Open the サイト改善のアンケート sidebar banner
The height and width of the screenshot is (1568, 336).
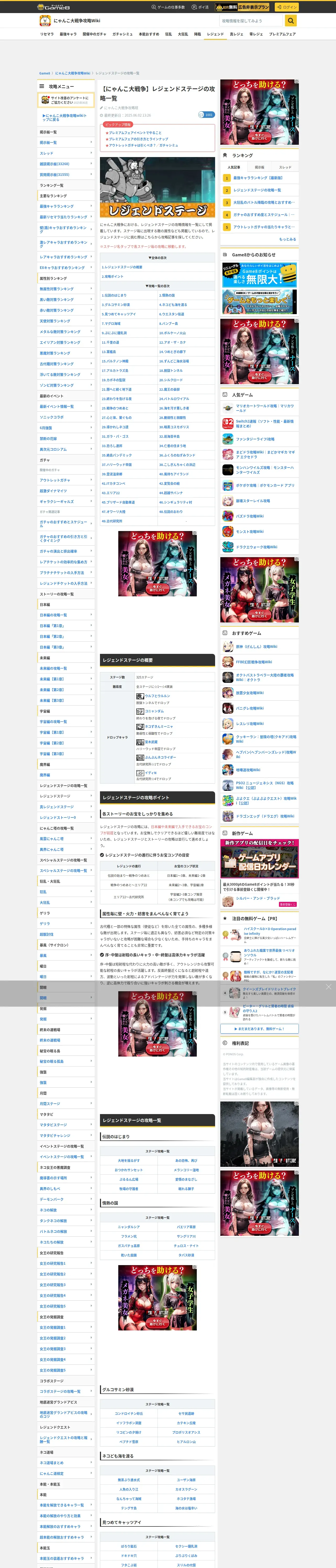pyautogui.click(x=66, y=100)
